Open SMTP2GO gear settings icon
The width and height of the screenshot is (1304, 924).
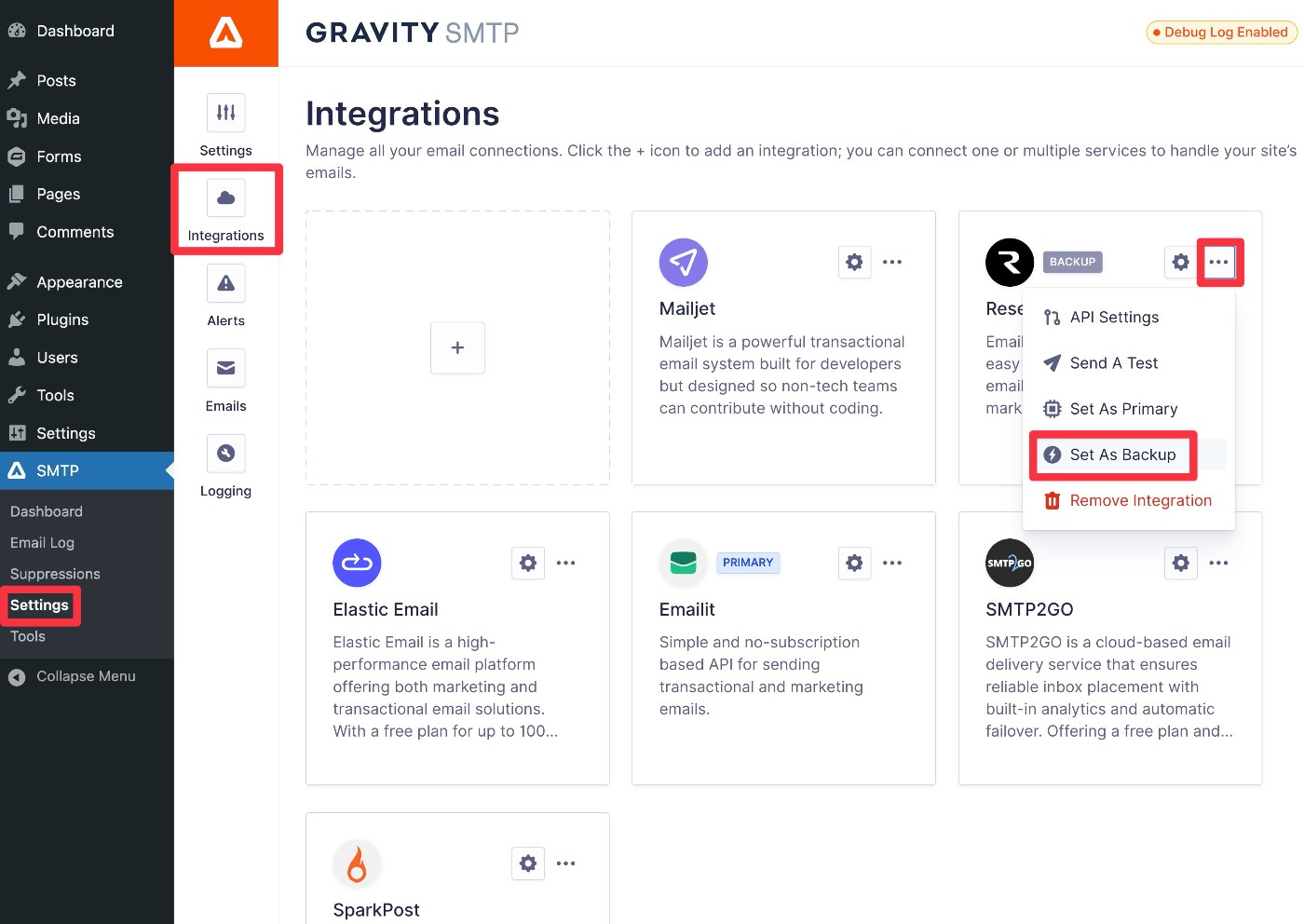1180,564
